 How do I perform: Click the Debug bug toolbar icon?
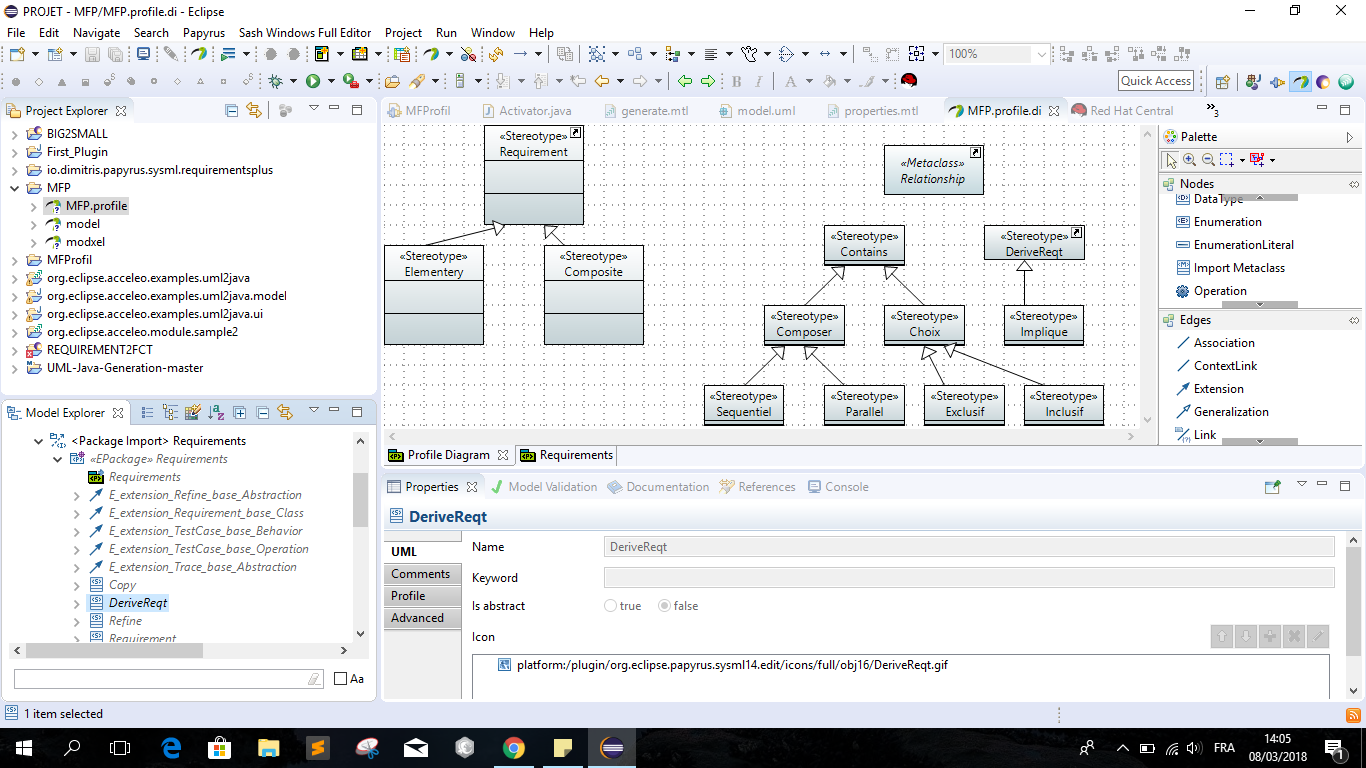(x=276, y=81)
